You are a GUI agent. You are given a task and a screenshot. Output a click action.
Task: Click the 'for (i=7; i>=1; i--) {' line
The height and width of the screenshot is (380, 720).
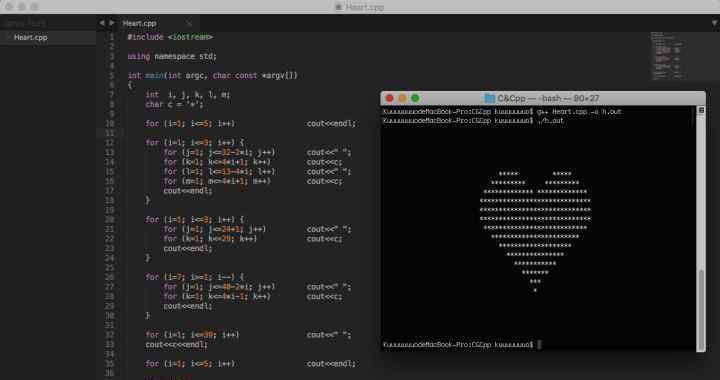[195, 277]
